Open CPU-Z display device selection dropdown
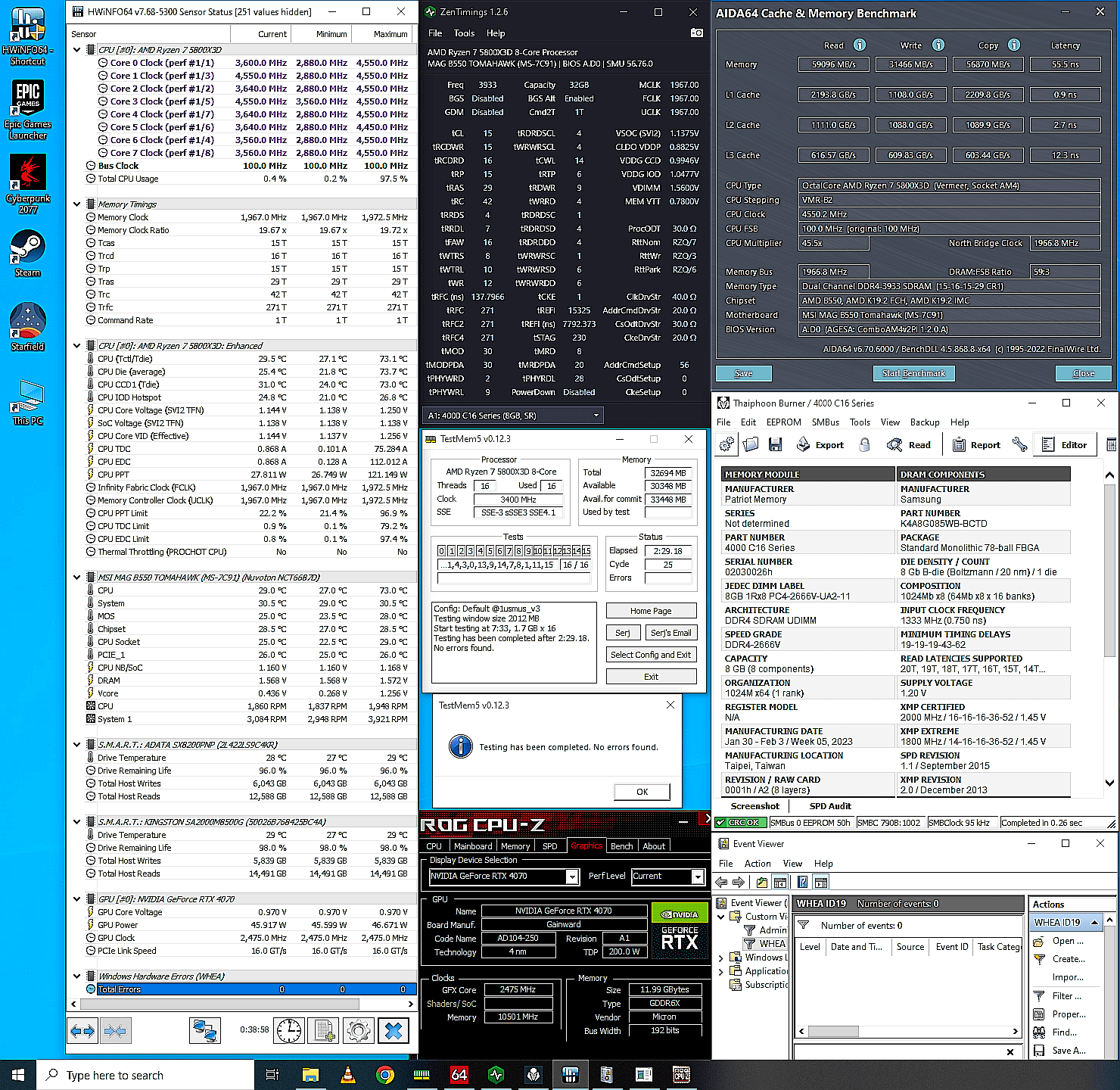This screenshot has height=1090, width=1120. 504,876
